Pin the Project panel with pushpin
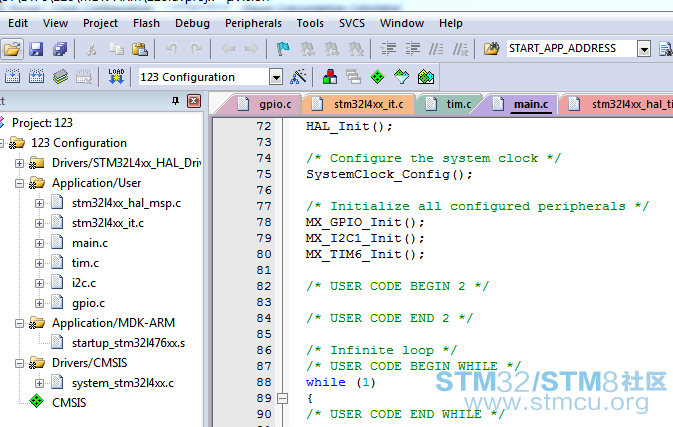Image resolution: width=673 pixels, height=427 pixels. tap(175, 101)
